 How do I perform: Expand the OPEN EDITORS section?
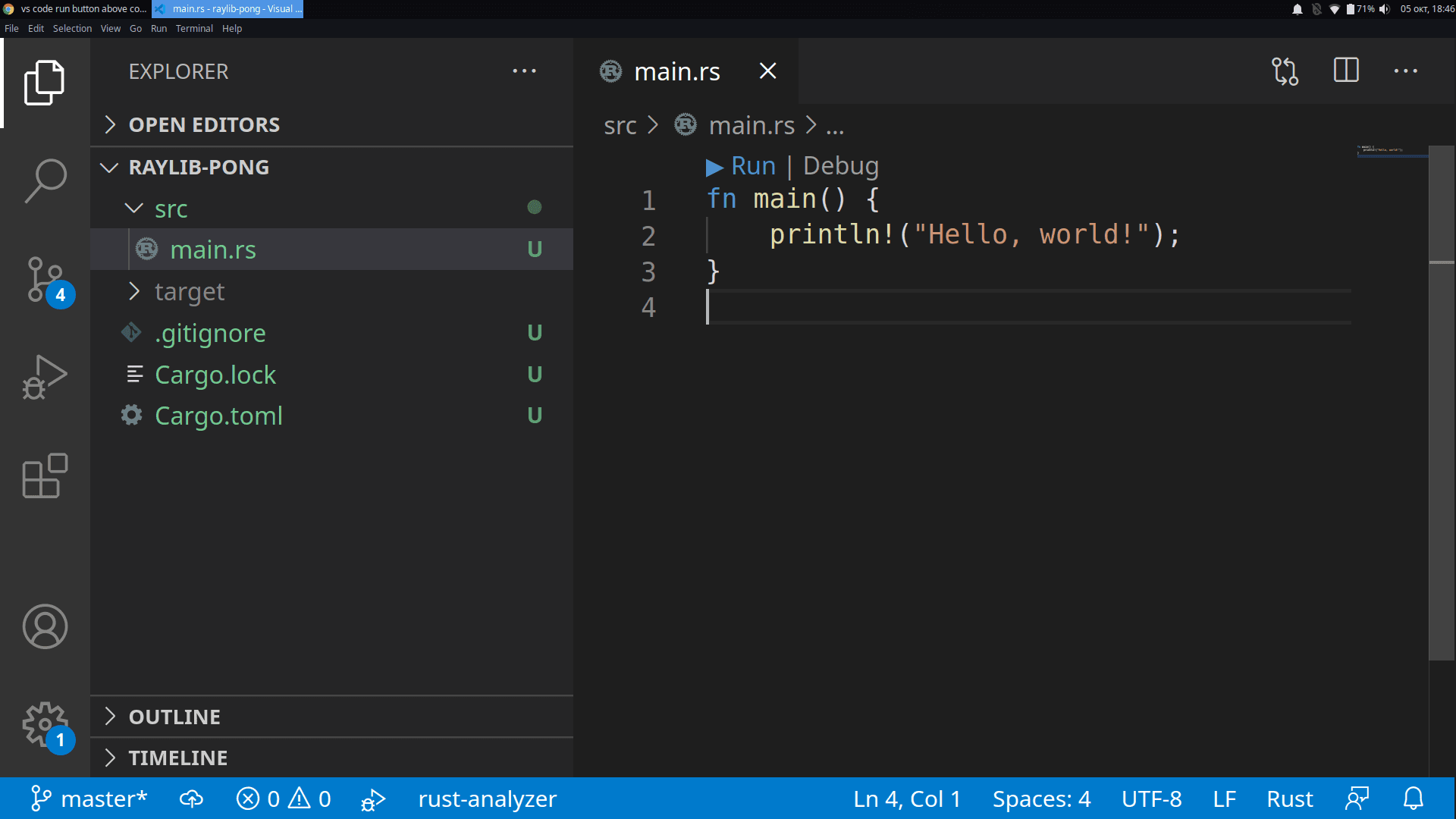[x=331, y=124]
